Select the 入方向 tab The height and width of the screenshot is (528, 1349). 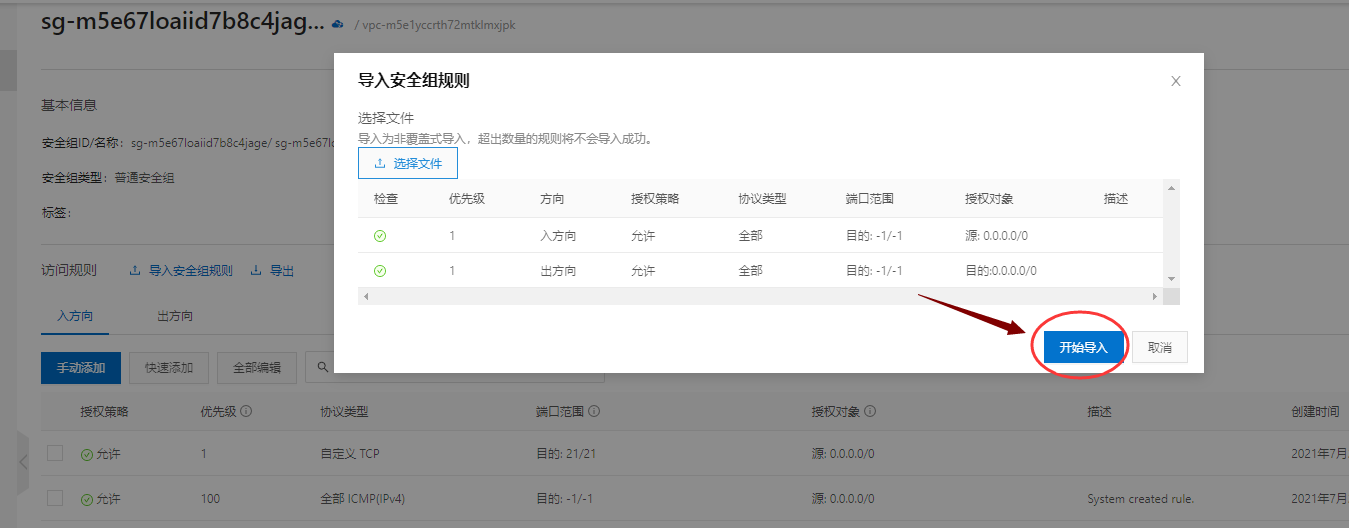click(75, 316)
